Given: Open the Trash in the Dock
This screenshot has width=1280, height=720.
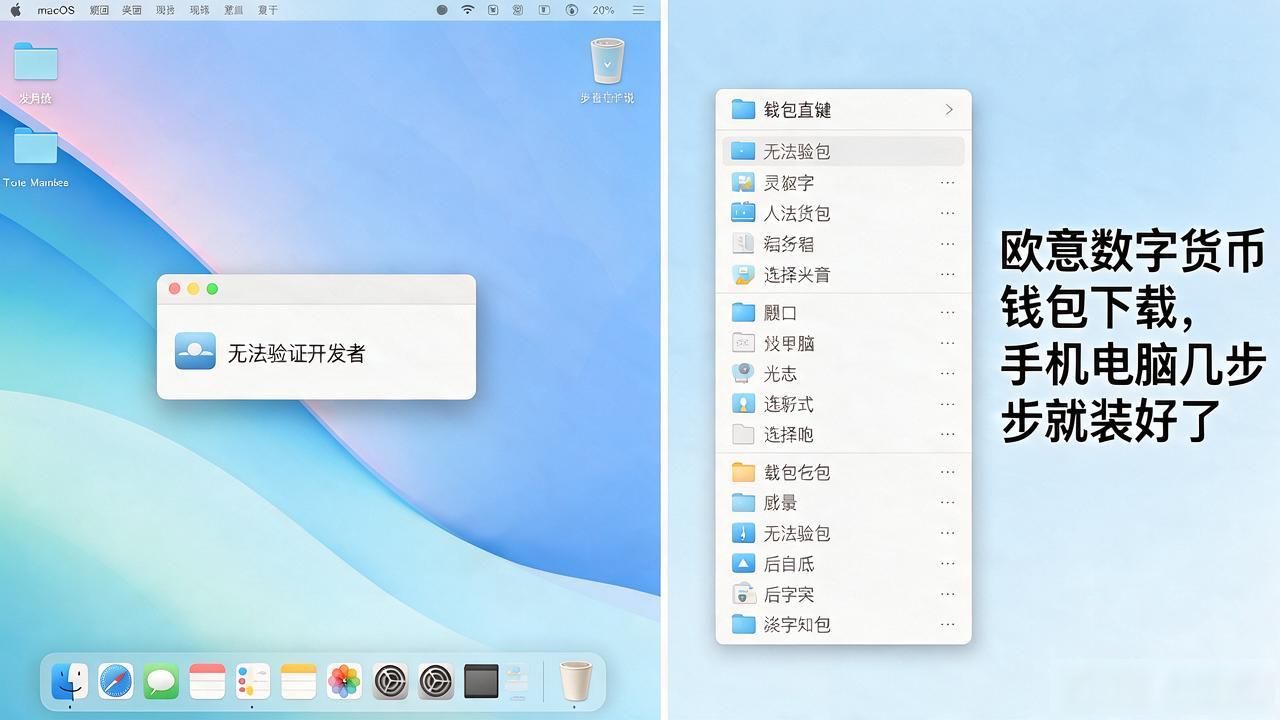Looking at the screenshot, I should (x=574, y=681).
